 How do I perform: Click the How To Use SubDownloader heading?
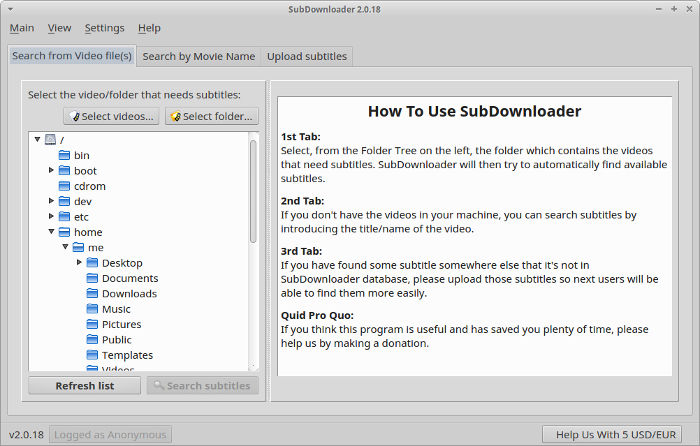click(475, 111)
